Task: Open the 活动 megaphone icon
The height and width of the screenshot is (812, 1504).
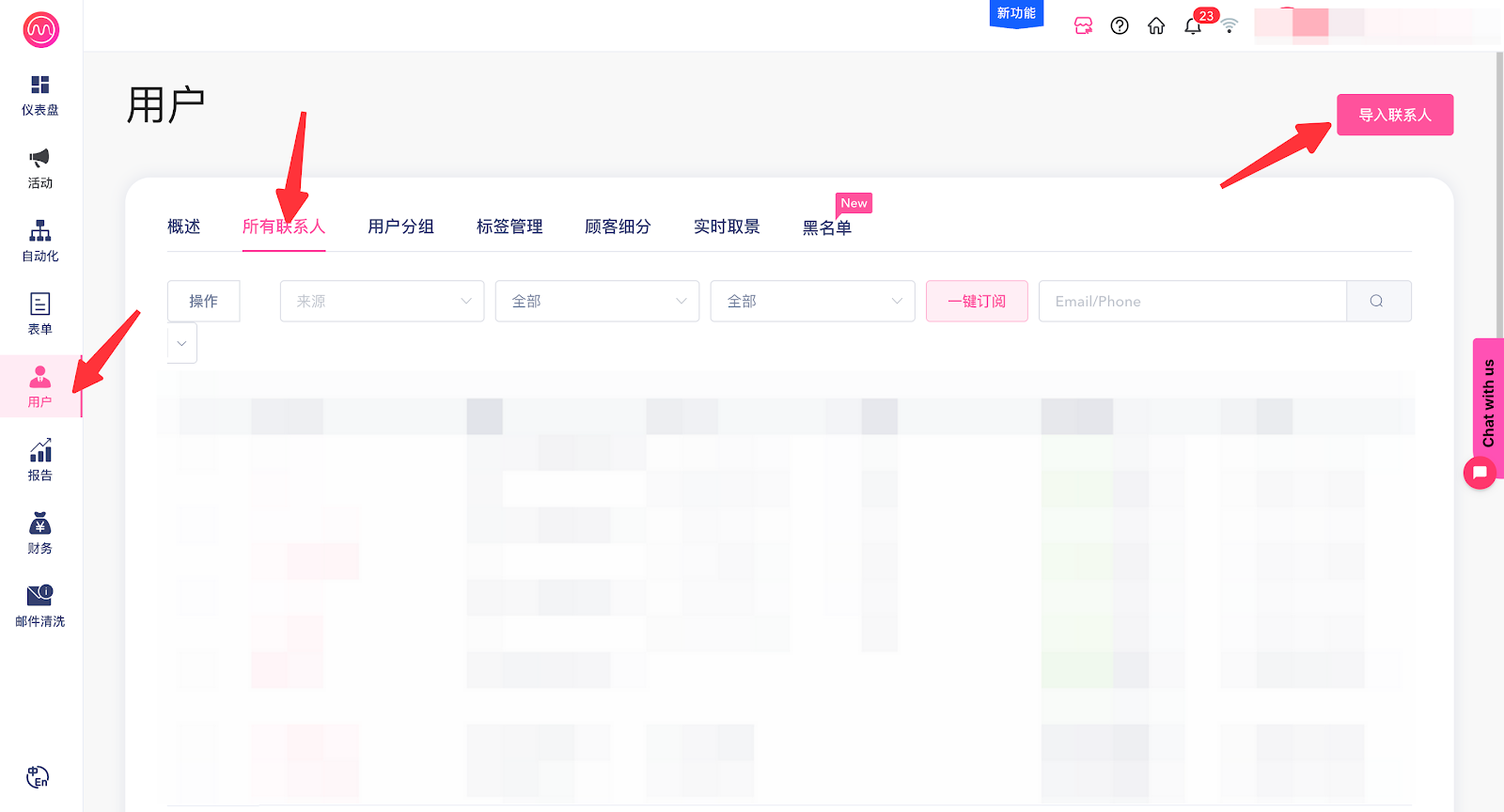Action: [39, 158]
